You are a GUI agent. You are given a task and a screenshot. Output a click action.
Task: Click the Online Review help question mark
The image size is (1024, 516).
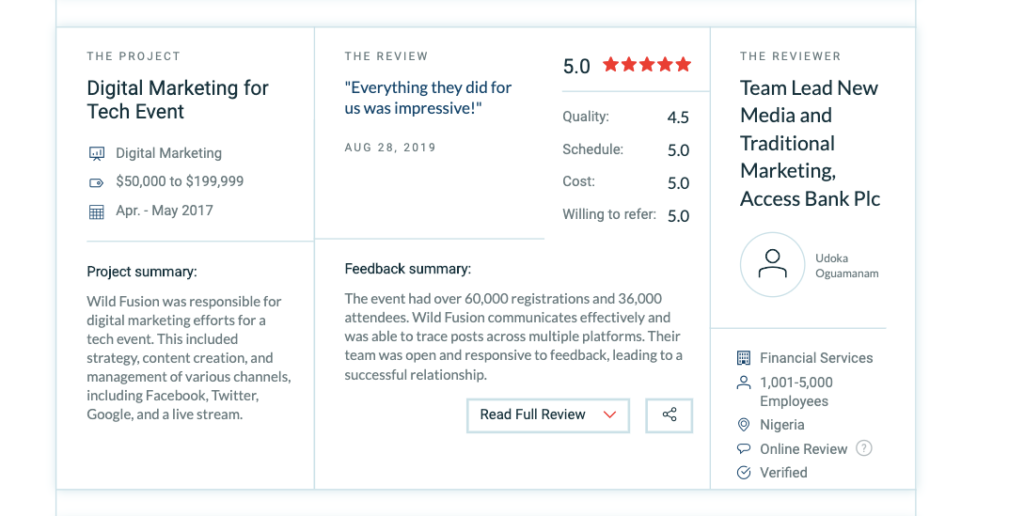click(864, 448)
